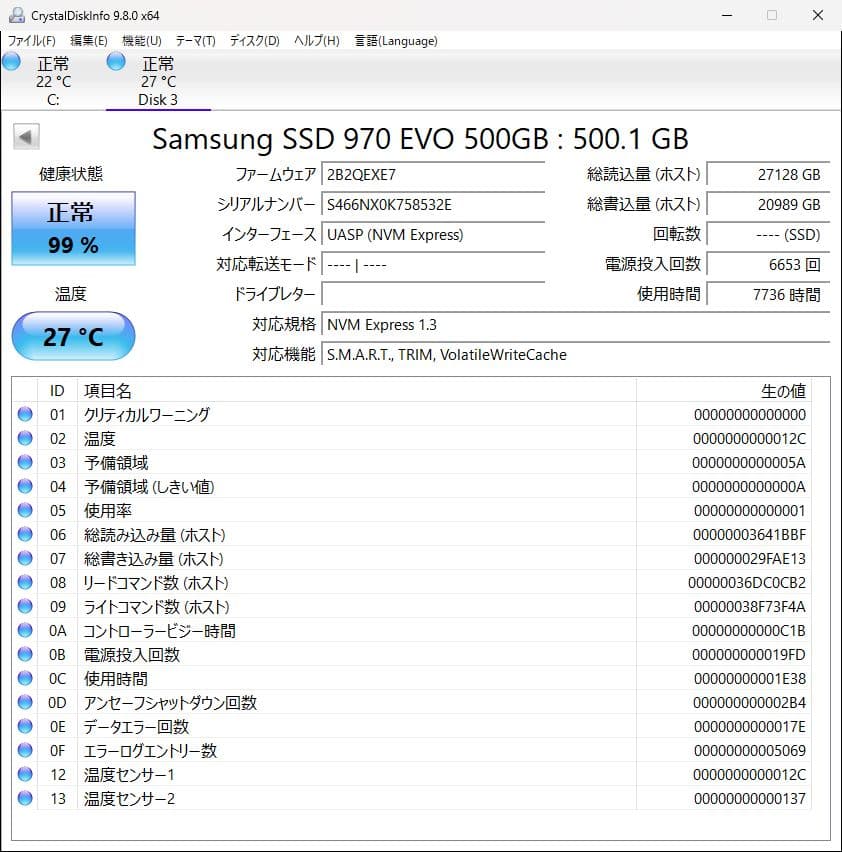
Task: Click power-on count value 6653 回
Action: (x=768, y=265)
